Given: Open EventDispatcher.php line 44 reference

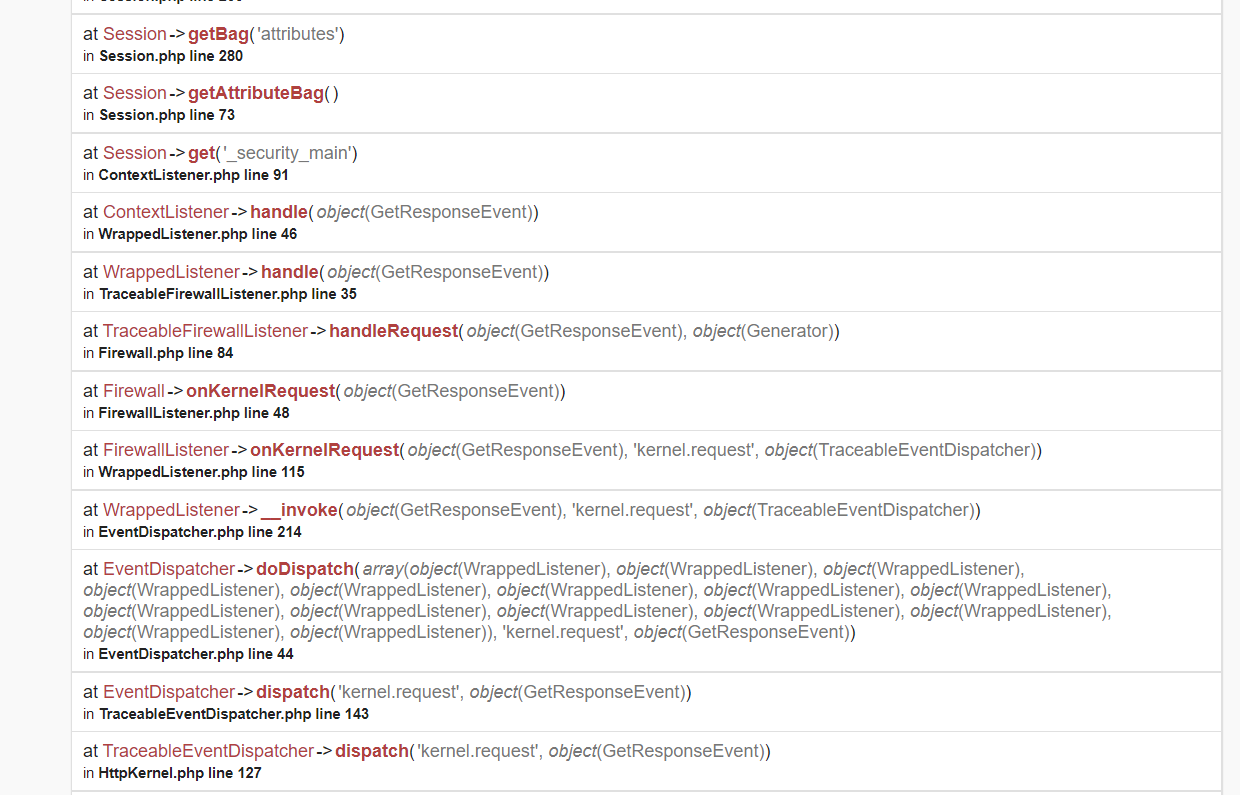Looking at the screenshot, I should (x=196, y=654).
